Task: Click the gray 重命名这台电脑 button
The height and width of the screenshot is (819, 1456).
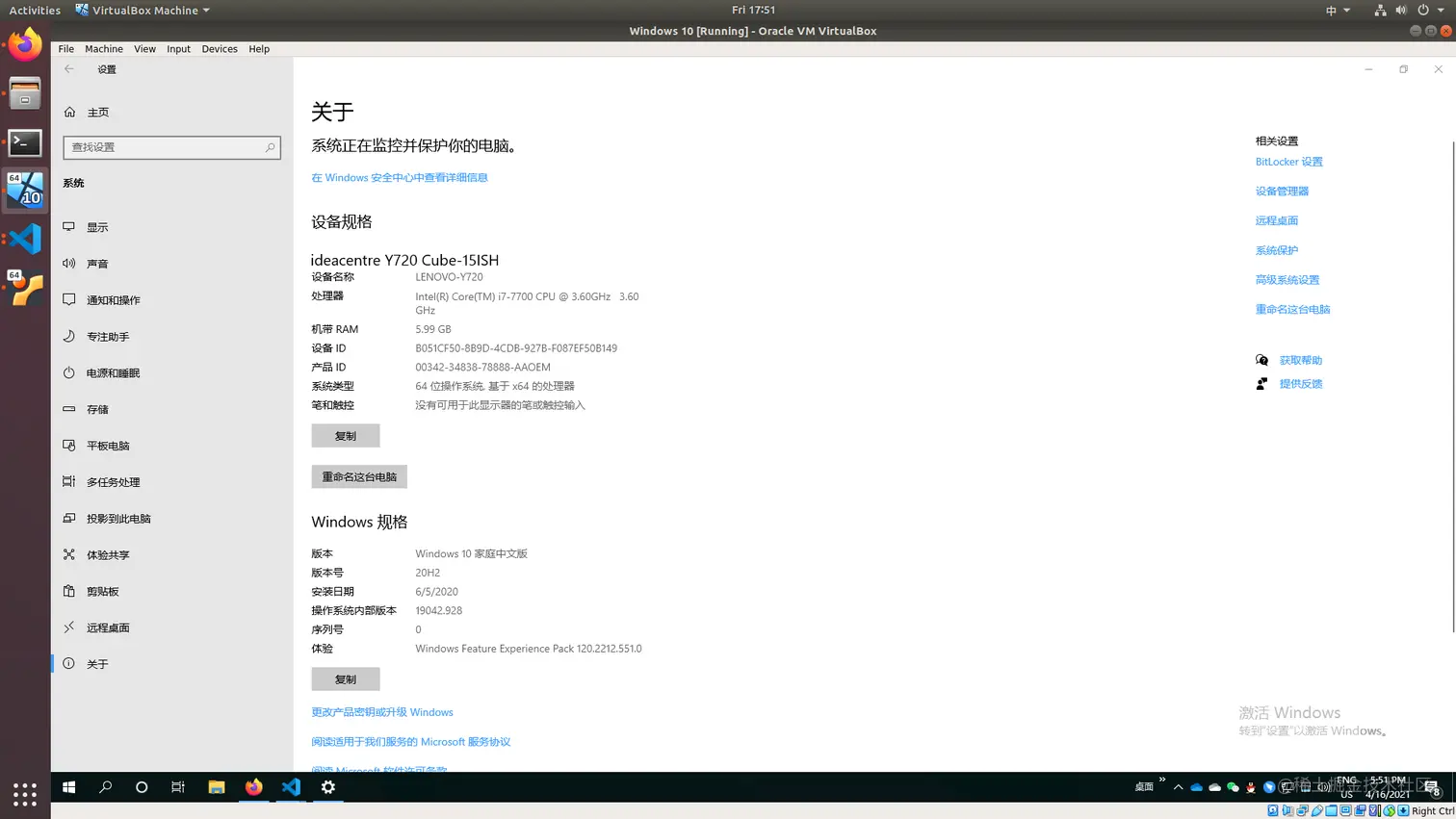Action: coord(359,477)
